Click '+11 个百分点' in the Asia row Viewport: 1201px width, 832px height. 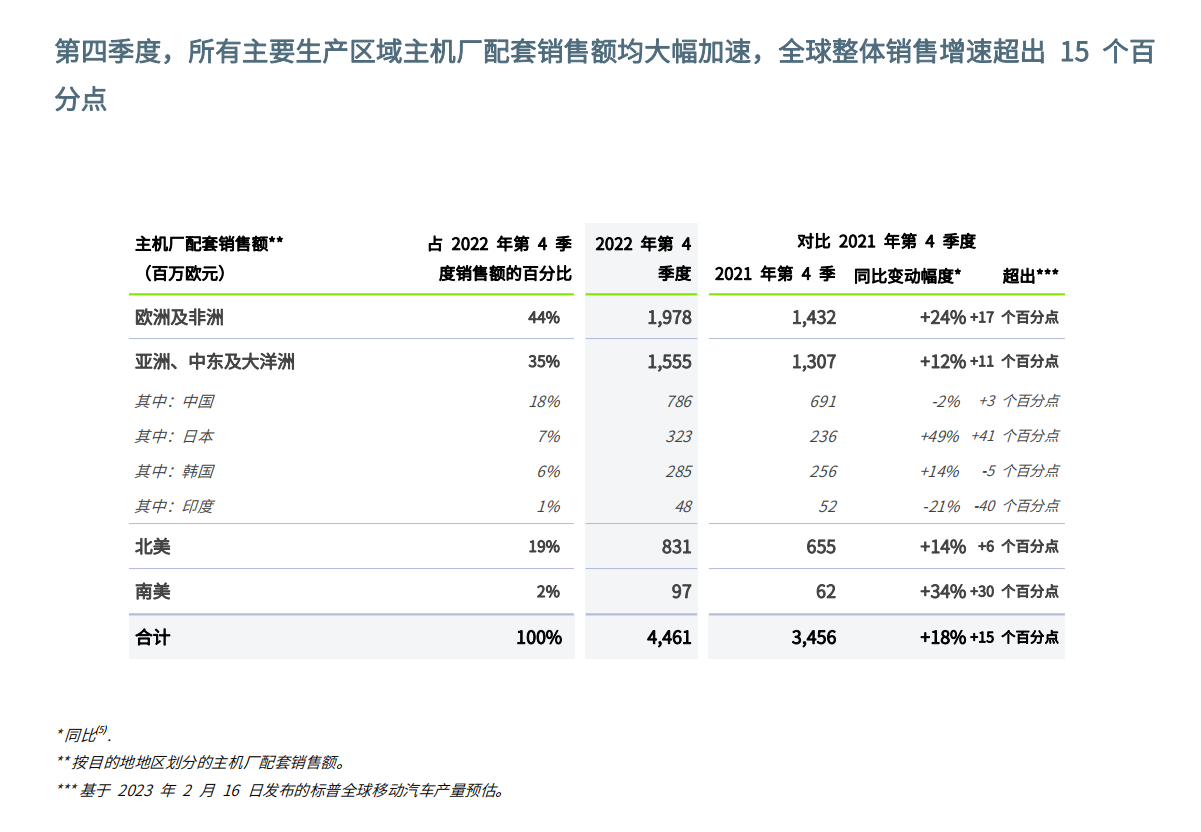1014,362
